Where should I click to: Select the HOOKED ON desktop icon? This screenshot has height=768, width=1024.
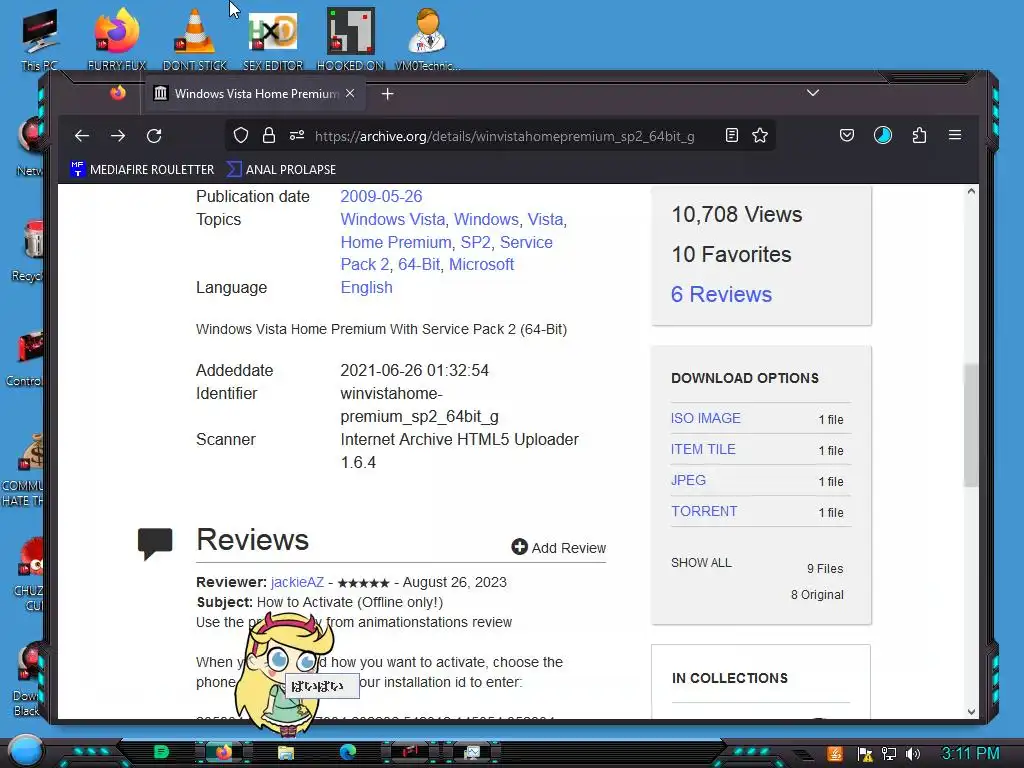pos(351,39)
